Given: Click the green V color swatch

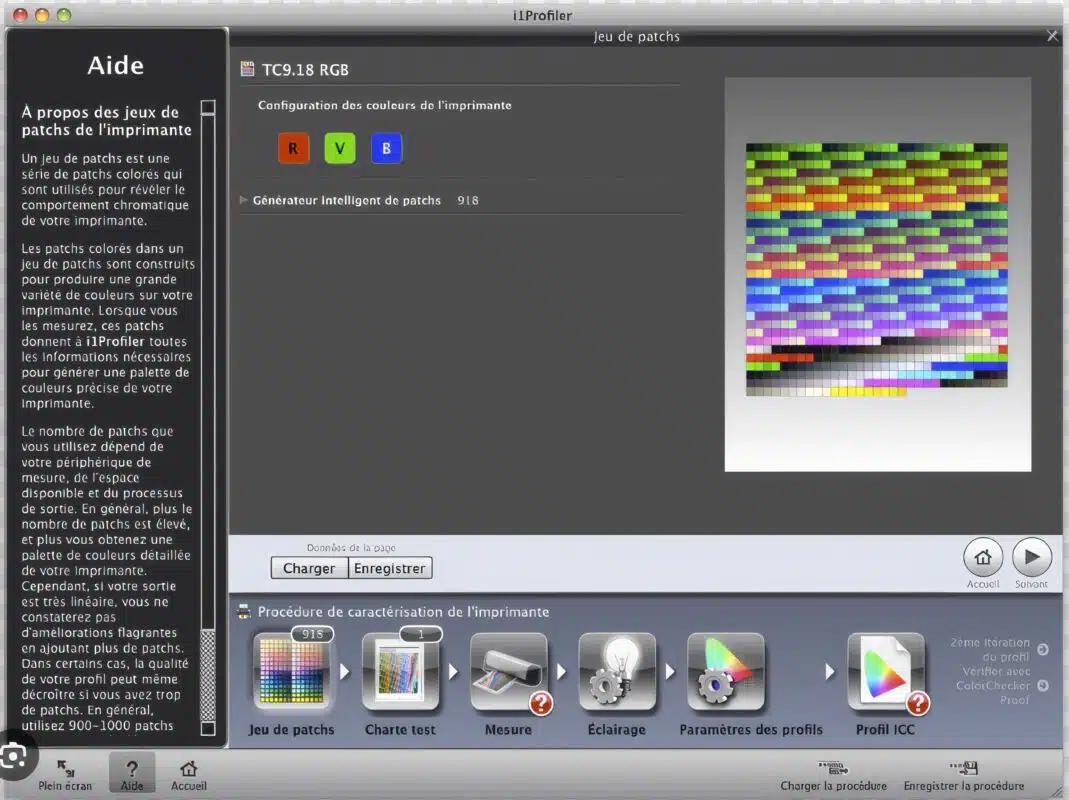Looking at the screenshot, I should click(x=340, y=149).
